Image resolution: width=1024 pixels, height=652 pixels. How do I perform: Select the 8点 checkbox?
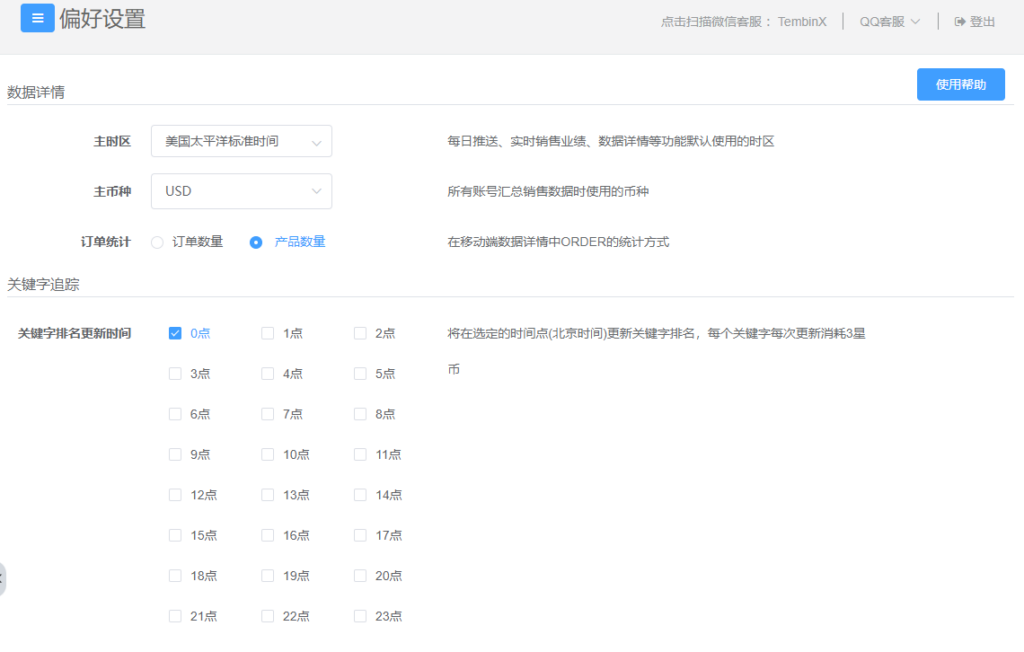360,414
